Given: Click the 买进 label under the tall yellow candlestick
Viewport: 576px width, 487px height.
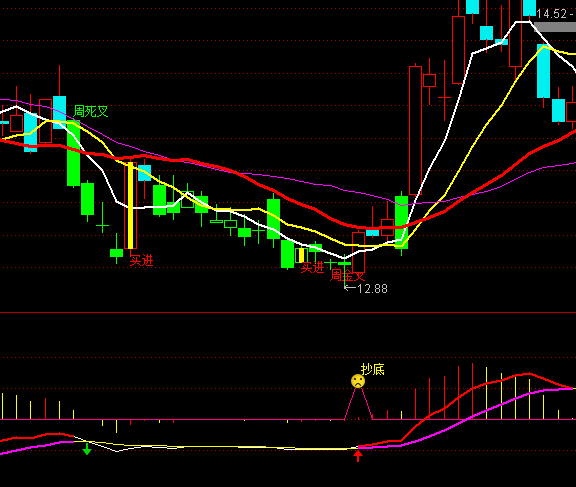Looking at the screenshot, I should coord(141,261).
